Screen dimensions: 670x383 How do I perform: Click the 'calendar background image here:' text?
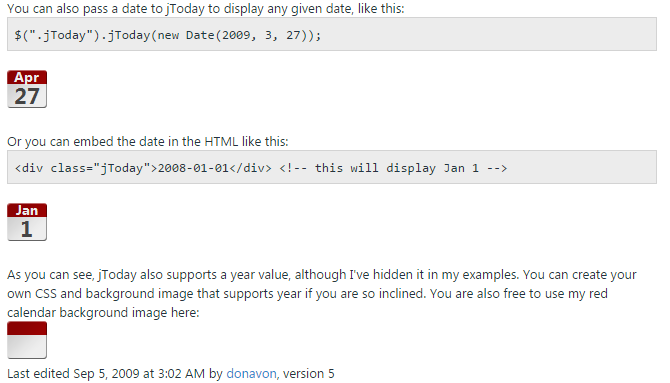[103, 312]
